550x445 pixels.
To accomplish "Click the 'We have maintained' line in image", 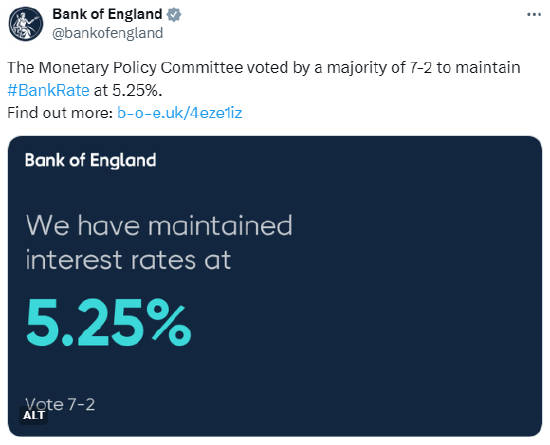I will coord(159,225).
